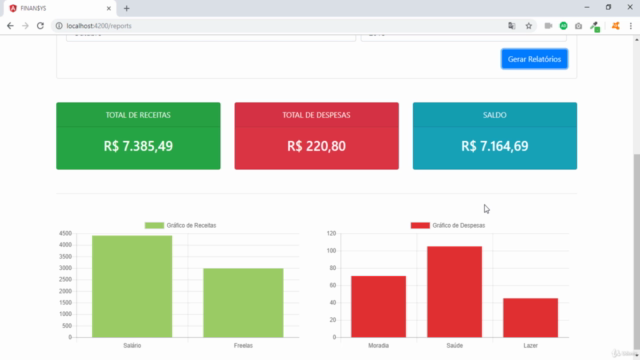The width and height of the screenshot is (640, 360).
Task: Click the Saúde bar in expenses chart
Action: pyautogui.click(x=454, y=292)
